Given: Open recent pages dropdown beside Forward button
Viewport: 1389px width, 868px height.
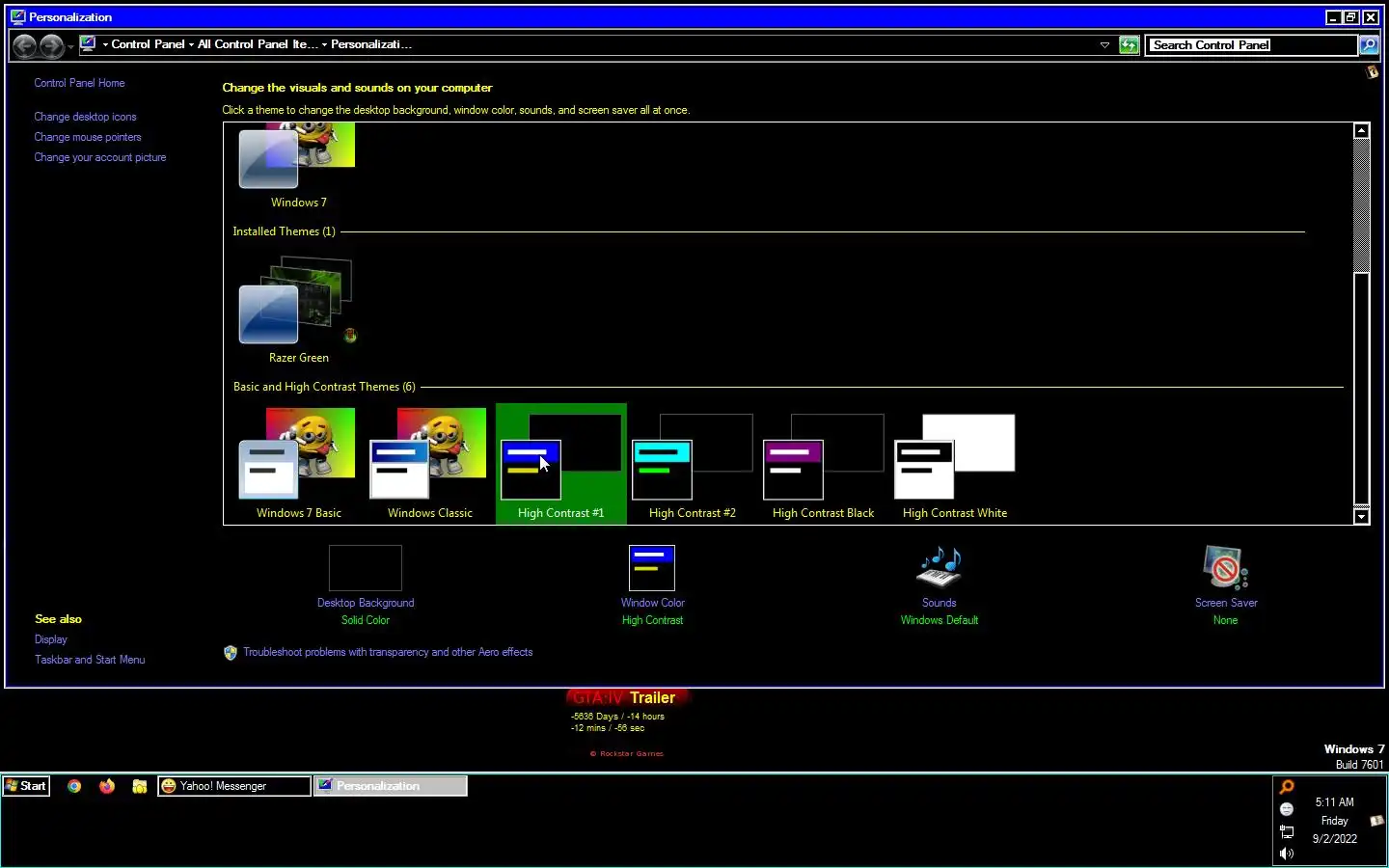Looking at the screenshot, I should coord(70,46).
